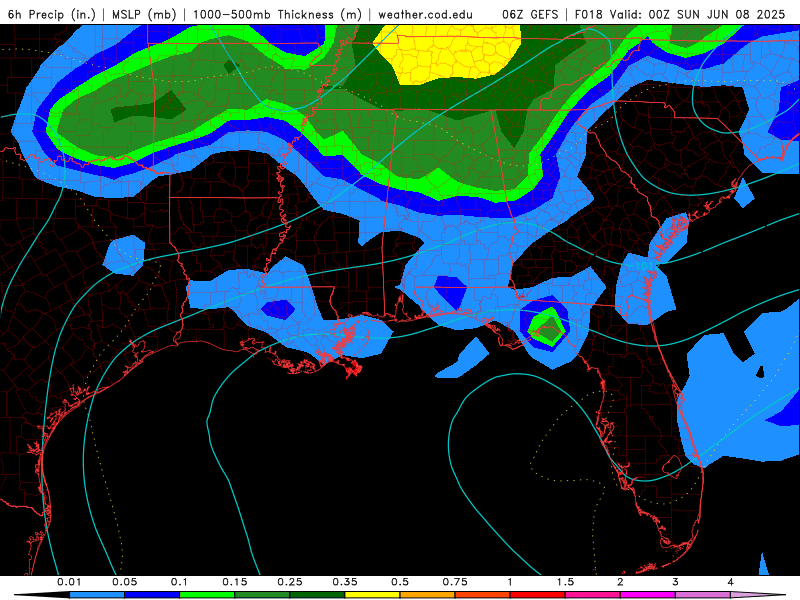Select the light orange 0.5 legend swatch

coord(428,595)
